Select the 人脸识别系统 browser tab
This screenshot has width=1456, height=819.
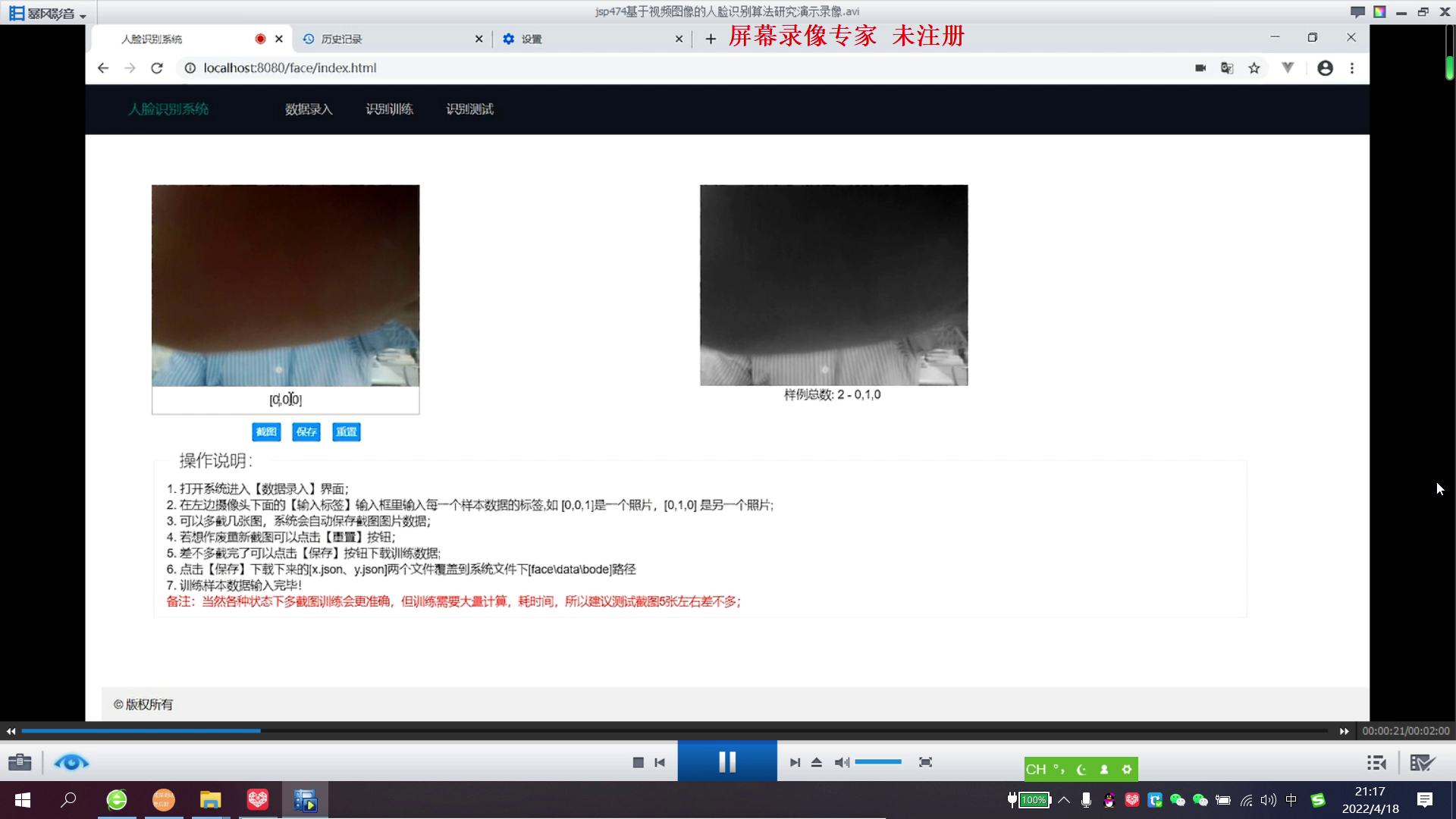click(182, 39)
